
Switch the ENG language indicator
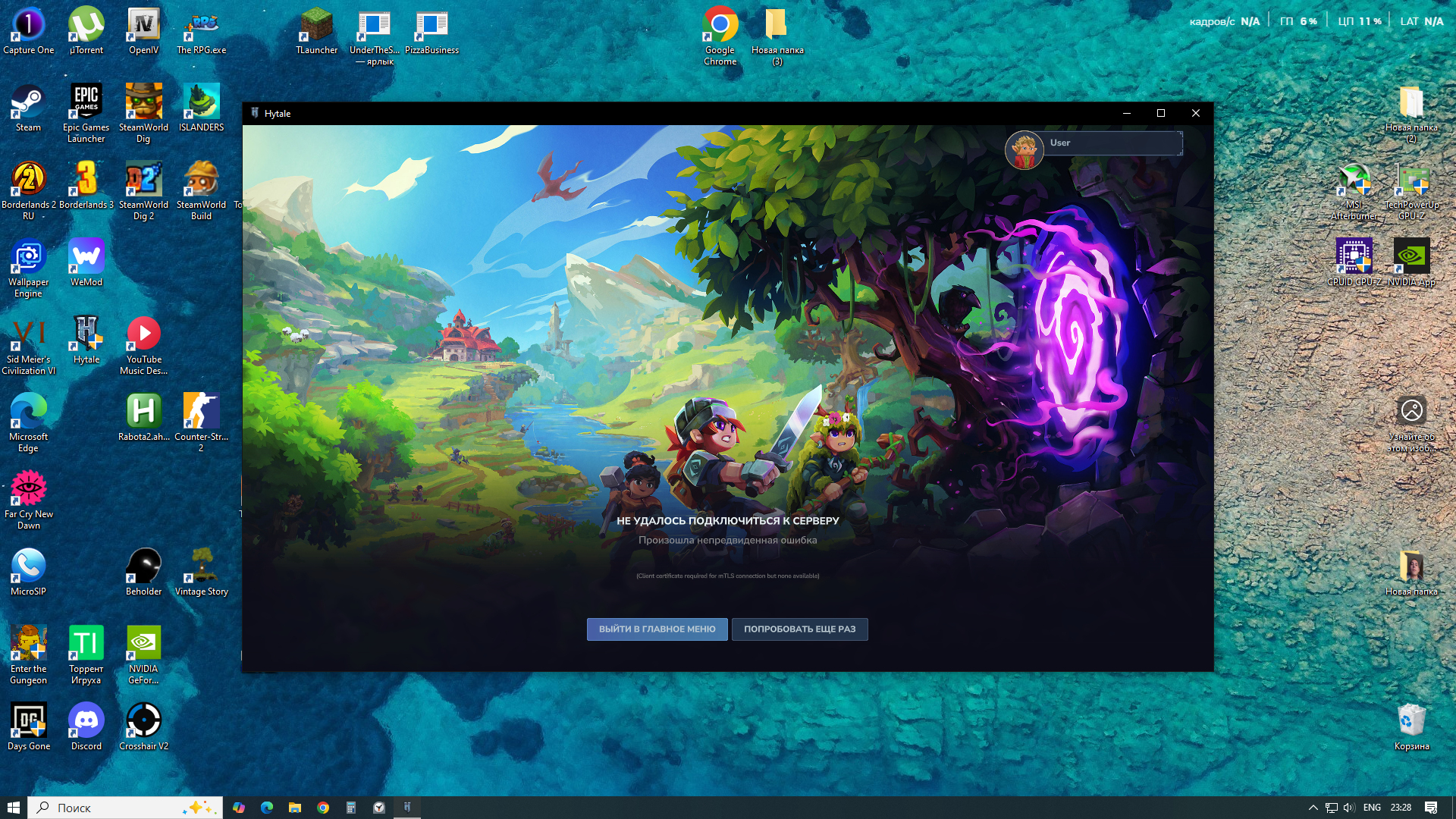click(x=1371, y=808)
